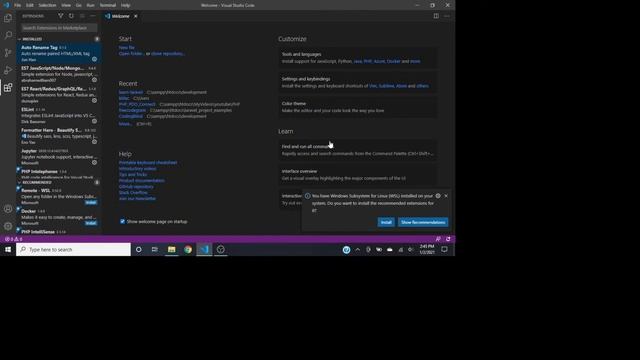640x360 pixels.
Task: Open the Manage gear in activity bar
Action: tap(8, 226)
